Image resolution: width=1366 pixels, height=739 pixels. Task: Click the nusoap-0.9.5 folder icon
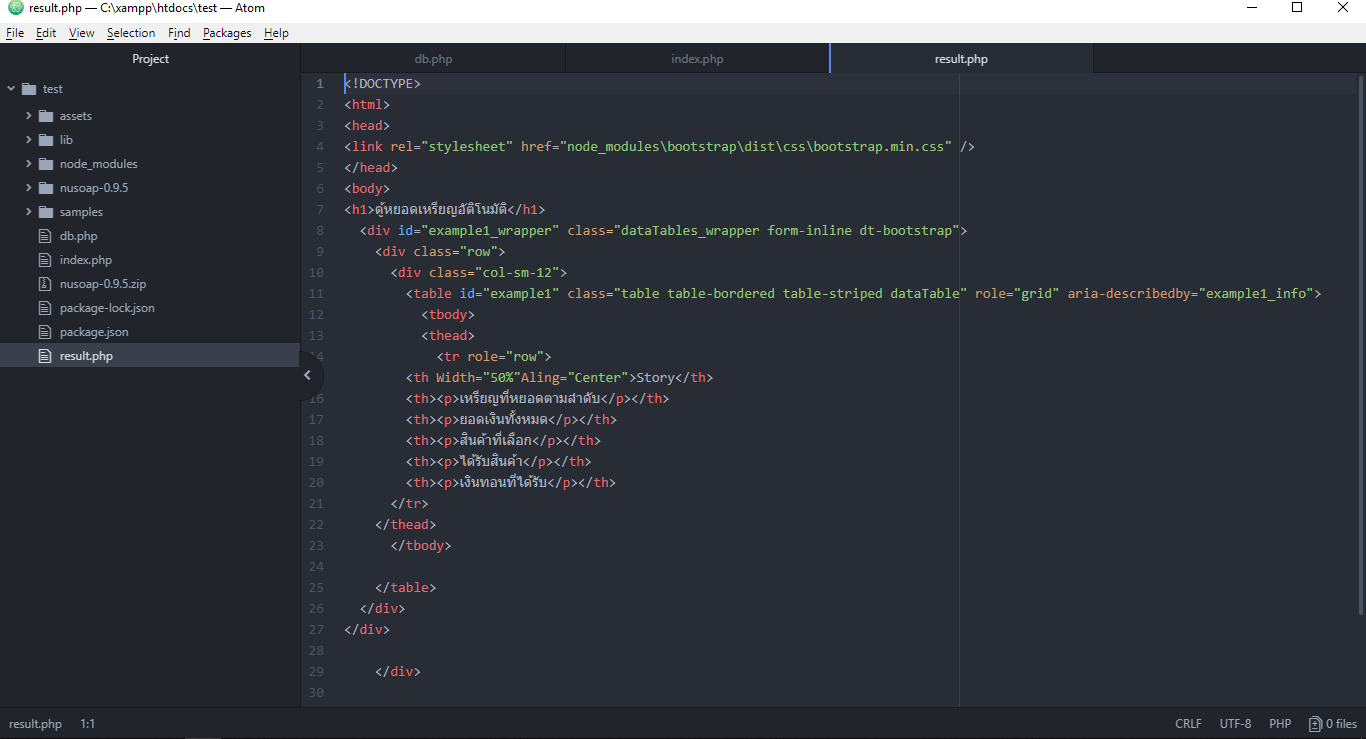(46, 188)
